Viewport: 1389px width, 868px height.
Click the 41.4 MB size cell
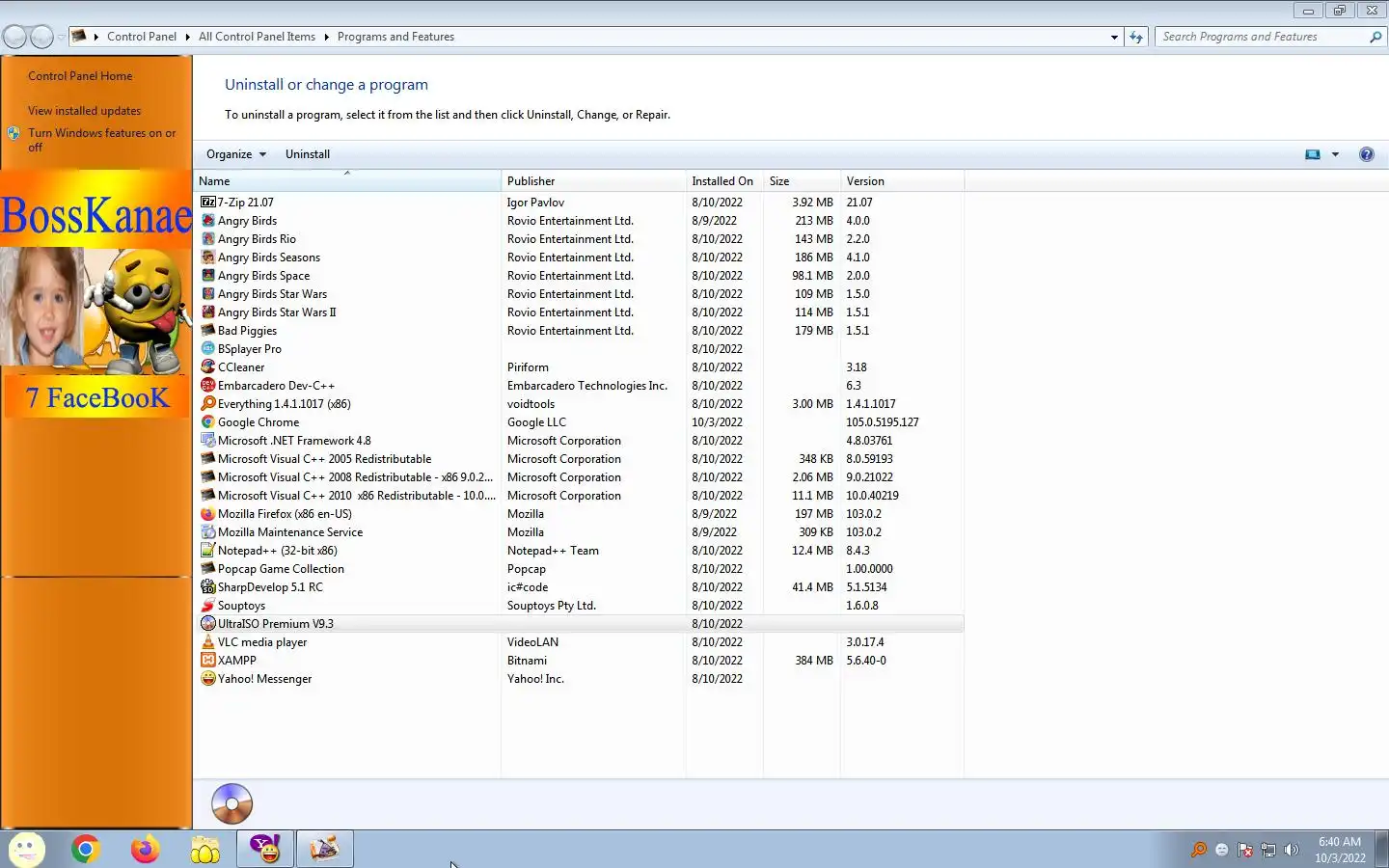tap(812, 587)
